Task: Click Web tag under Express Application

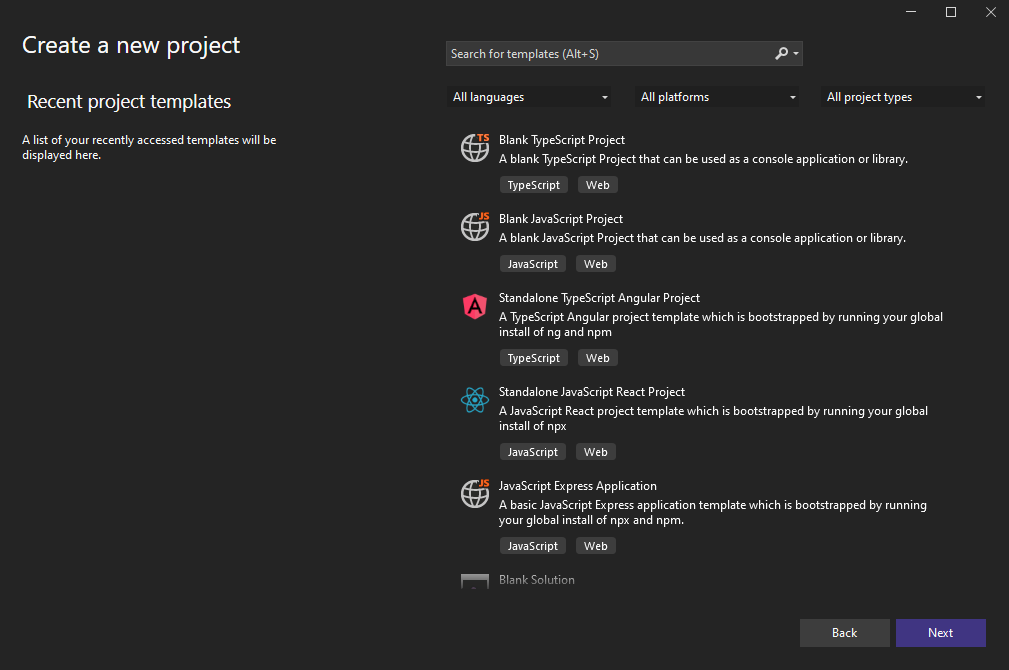Action: click(x=595, y=546)
